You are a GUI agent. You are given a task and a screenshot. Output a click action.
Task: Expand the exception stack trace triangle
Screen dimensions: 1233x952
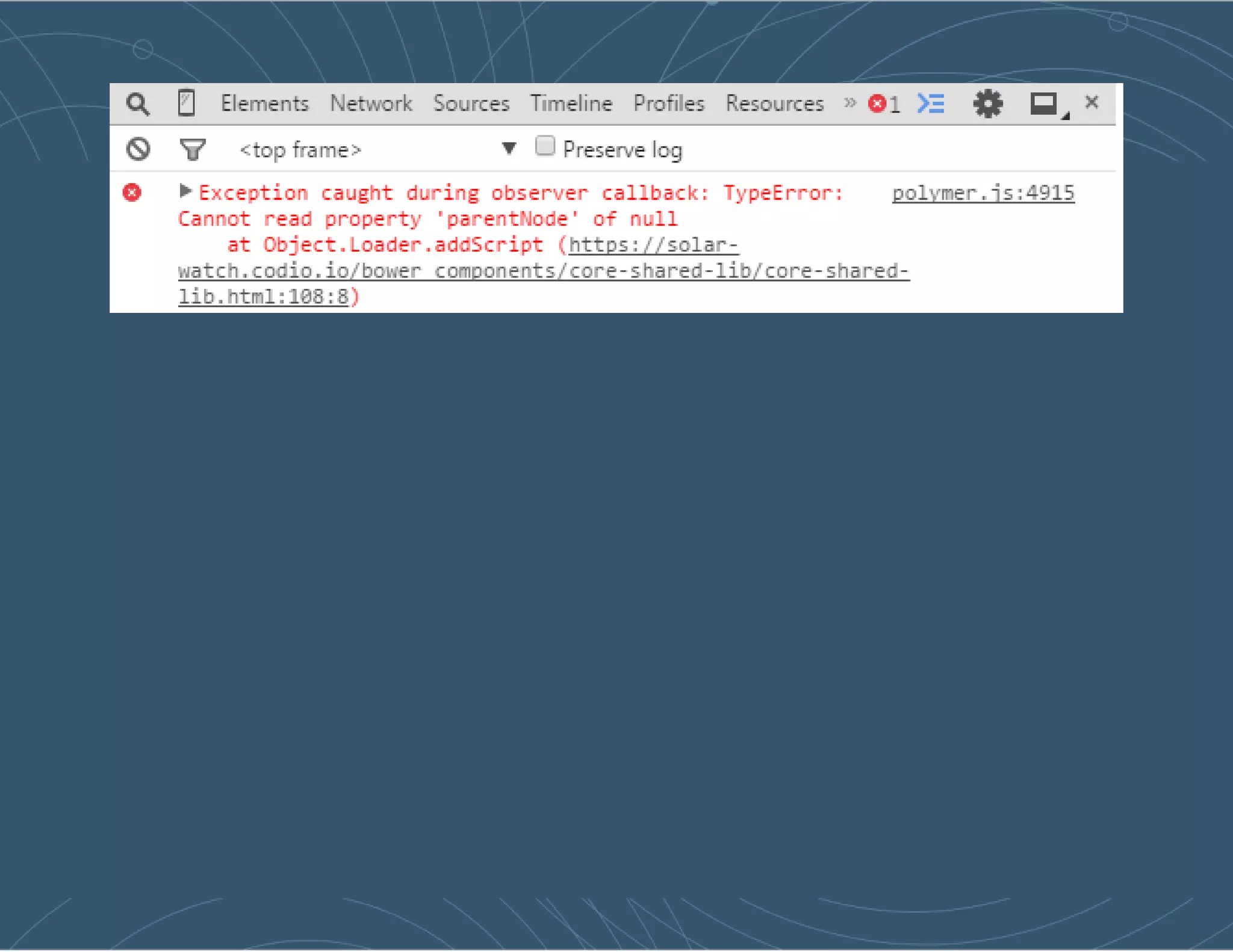185,191
